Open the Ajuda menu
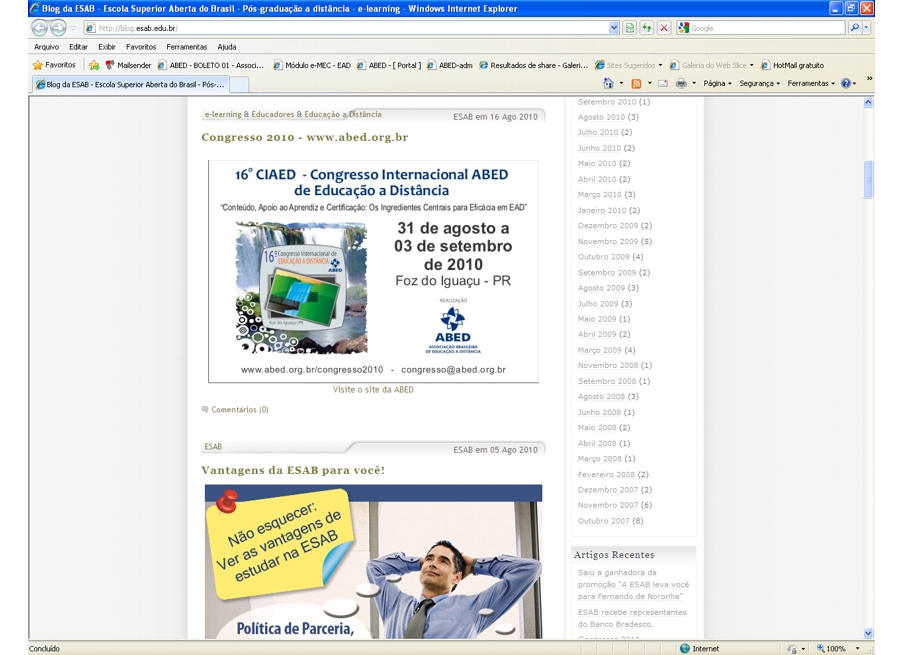Image resolution: width=900 pixels, height=655 pixels. (227, 47)
